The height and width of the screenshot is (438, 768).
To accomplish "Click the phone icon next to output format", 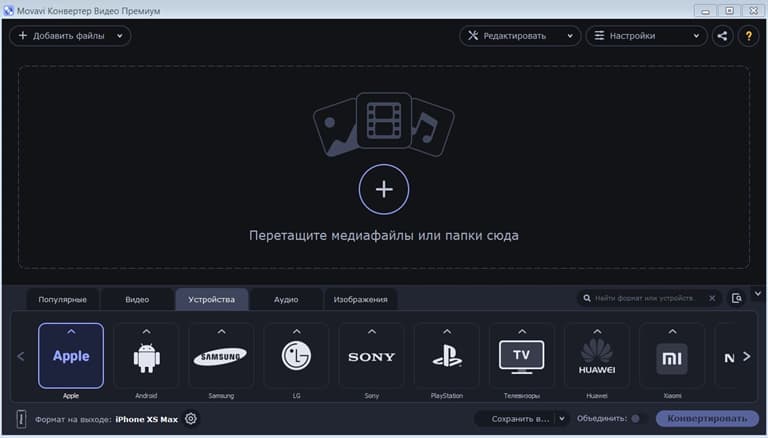I will [x=21, y=419].
